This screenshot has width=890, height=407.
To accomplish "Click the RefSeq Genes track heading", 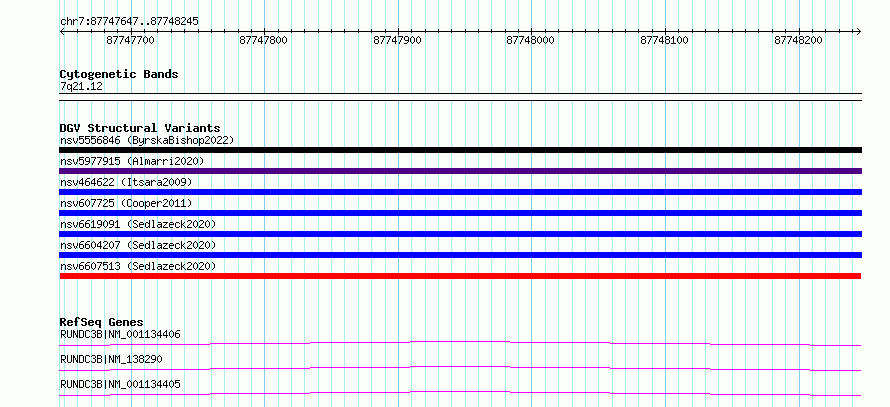I will (102, 322).
